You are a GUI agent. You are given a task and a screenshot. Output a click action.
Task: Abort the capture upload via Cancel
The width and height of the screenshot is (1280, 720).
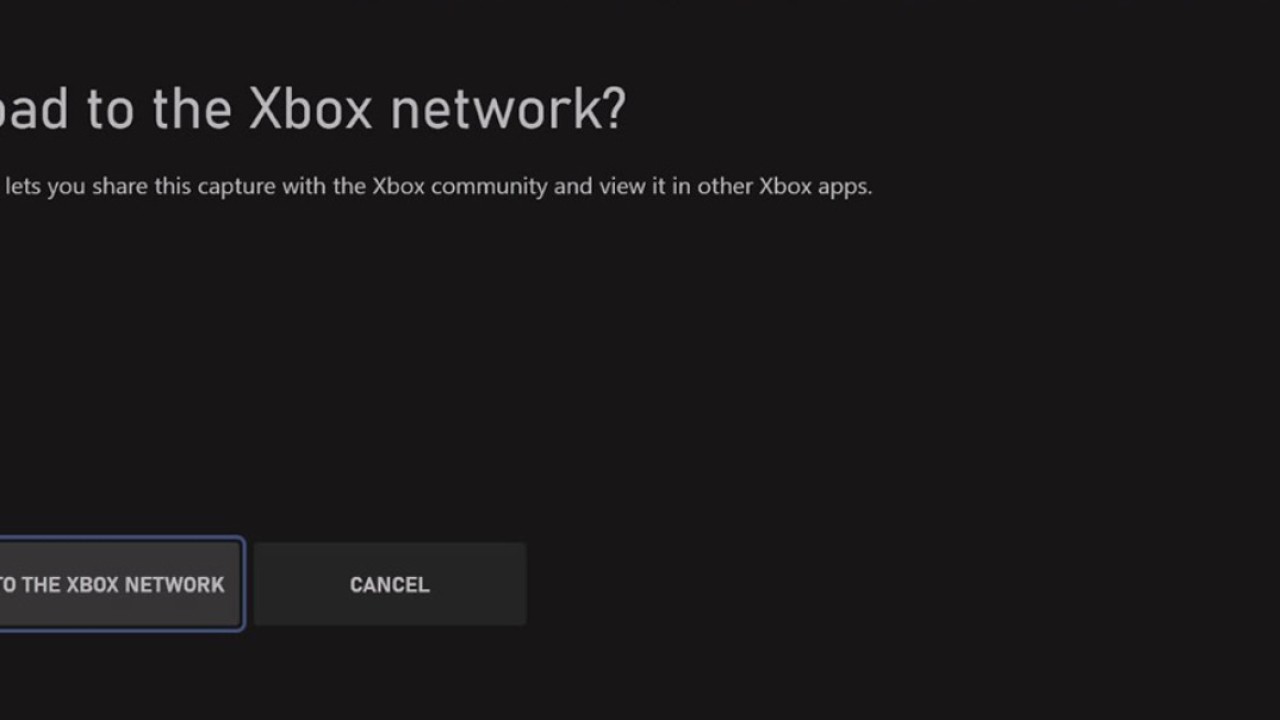(389, 585)
